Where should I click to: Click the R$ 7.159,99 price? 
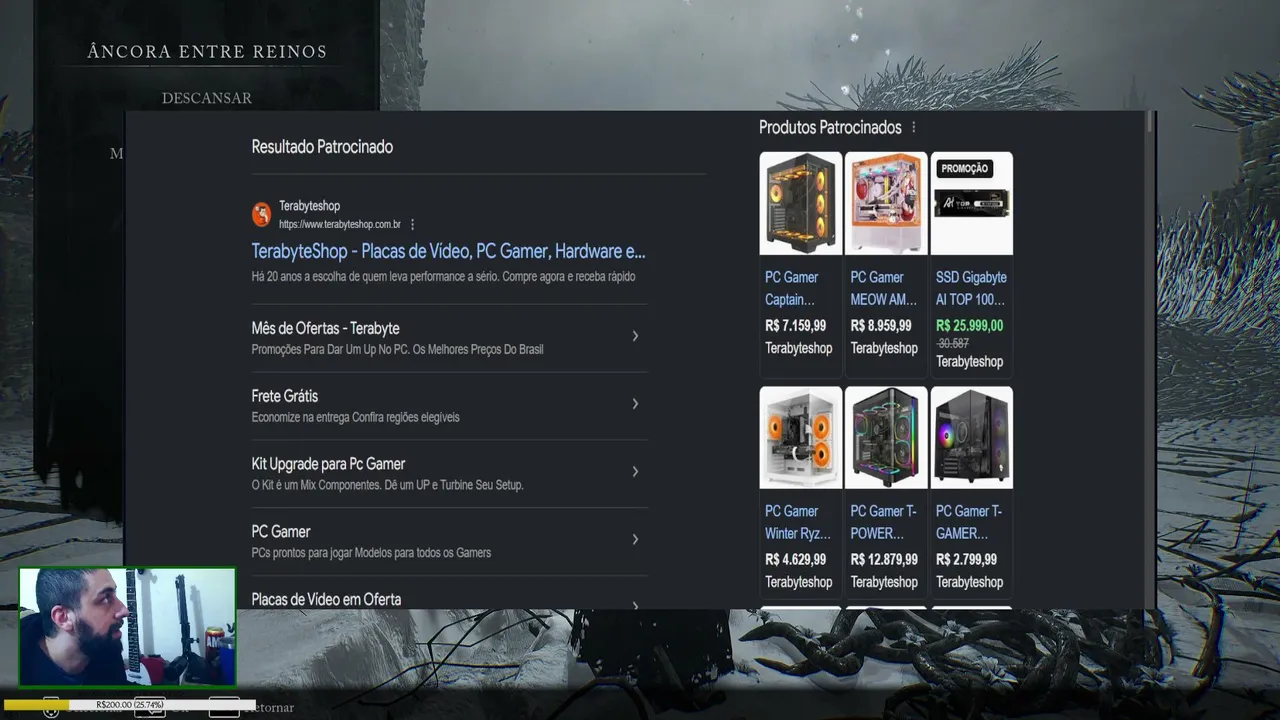pyautogui.click(x=796, y=326)
